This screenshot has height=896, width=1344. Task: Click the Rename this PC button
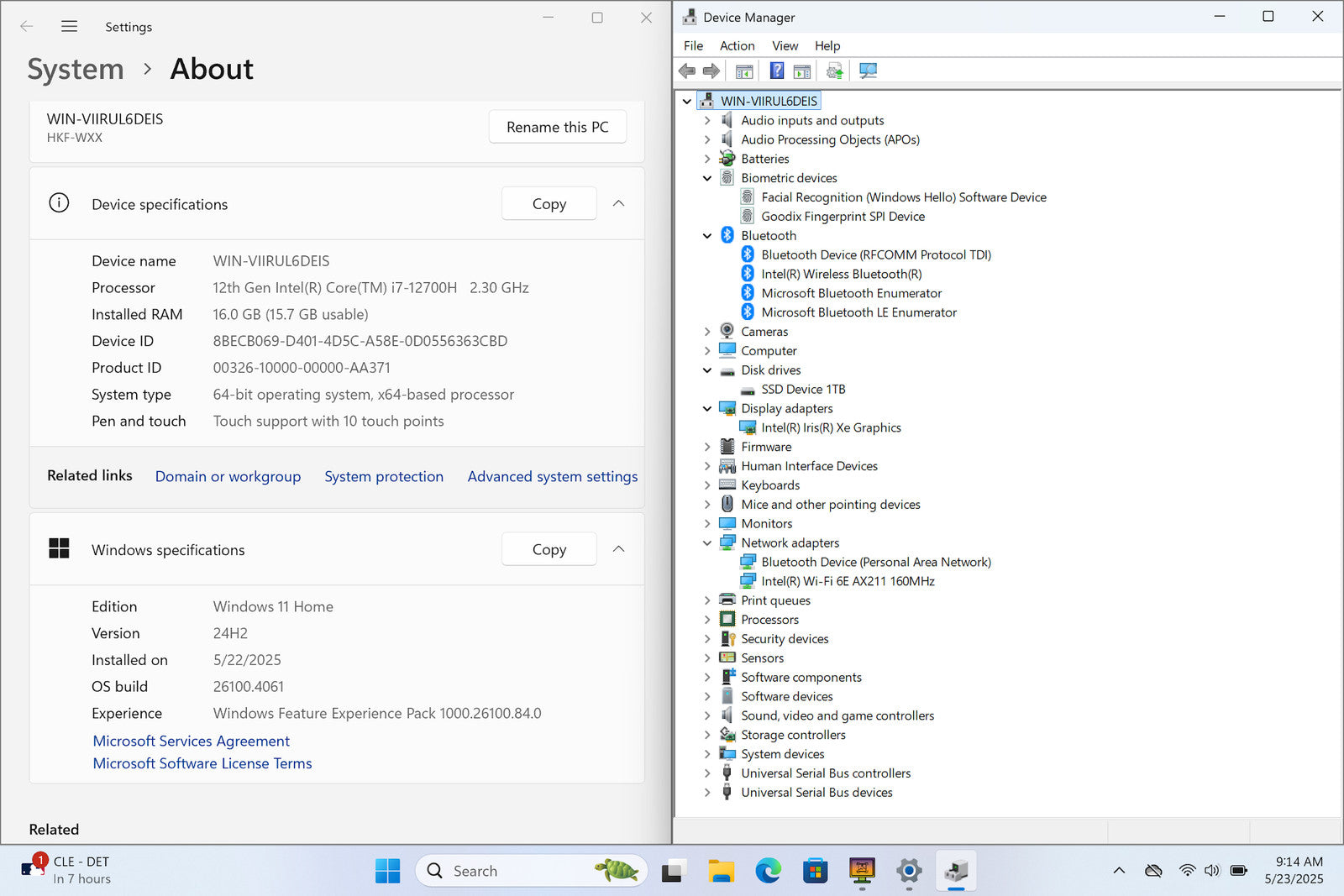[x=557, y=127]
